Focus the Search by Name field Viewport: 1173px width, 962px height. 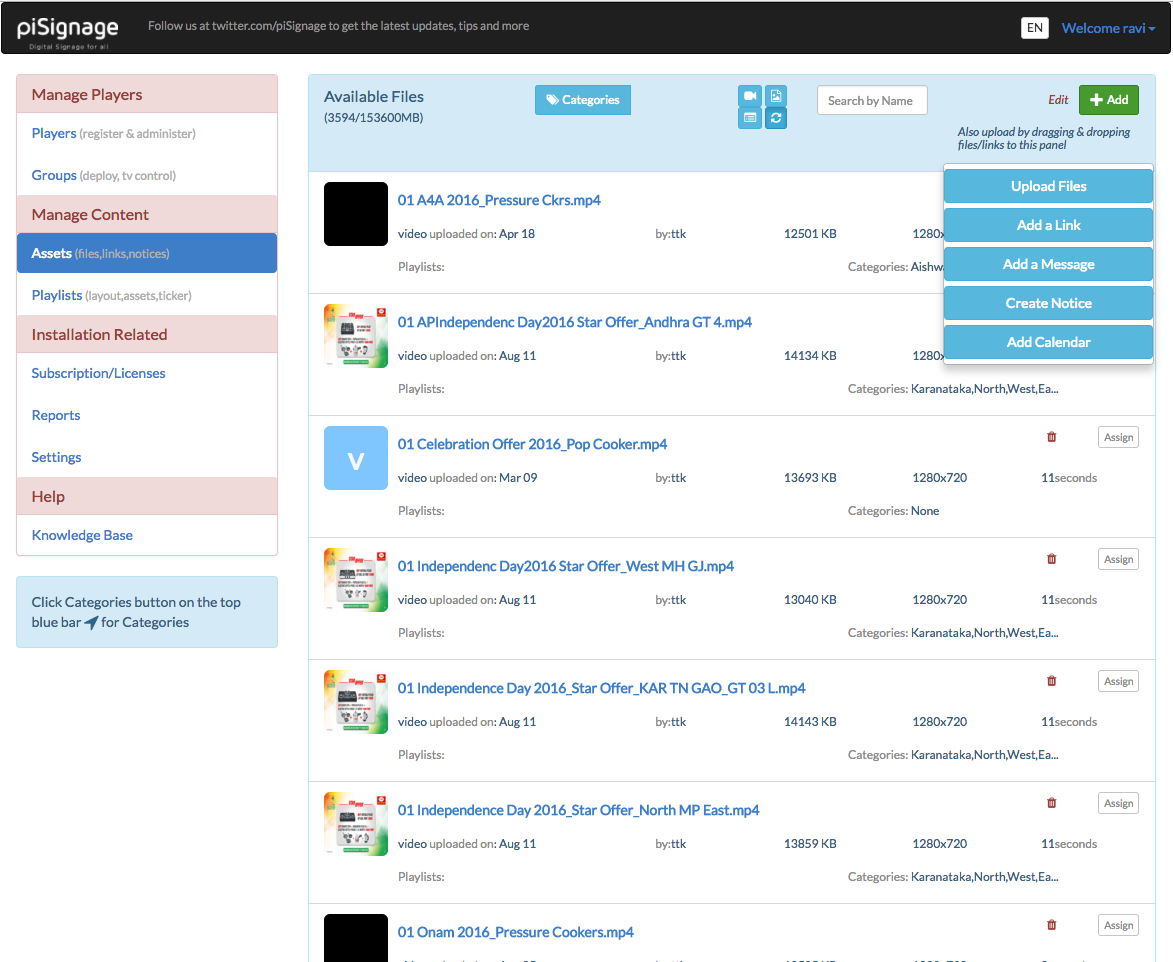[x=871, y=100]
